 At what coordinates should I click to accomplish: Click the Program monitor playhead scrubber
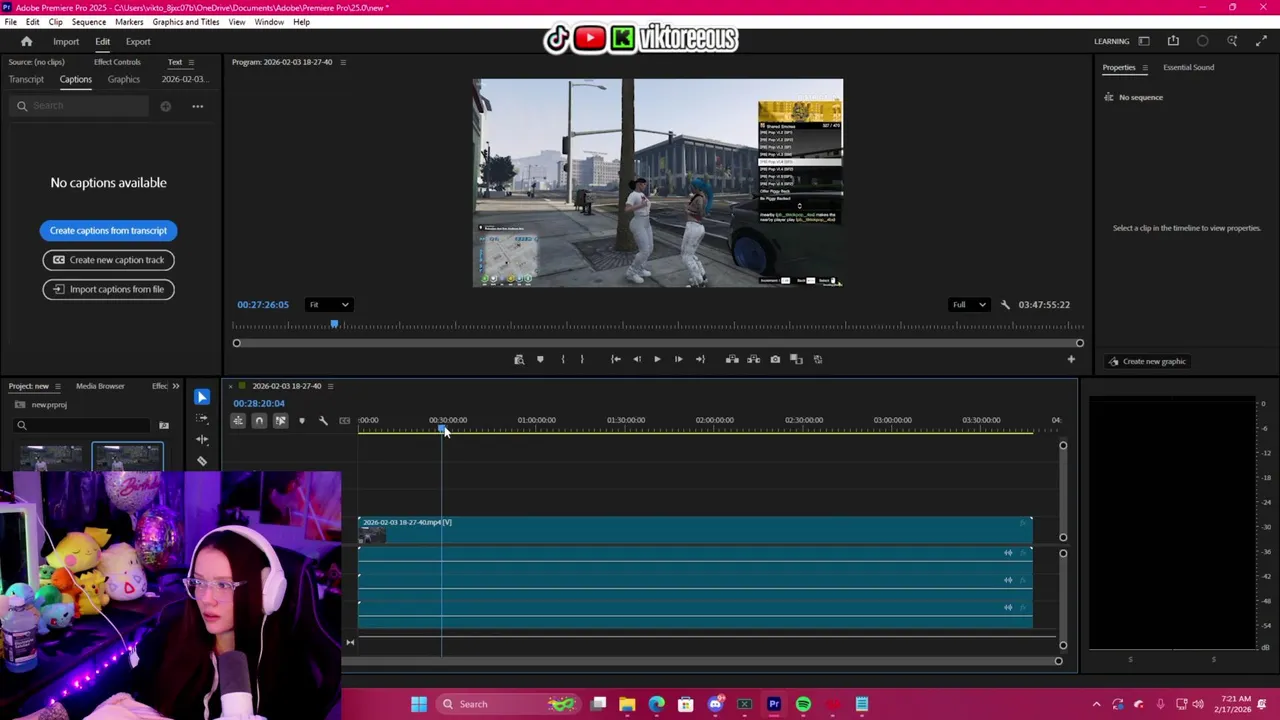coord(334,325)
